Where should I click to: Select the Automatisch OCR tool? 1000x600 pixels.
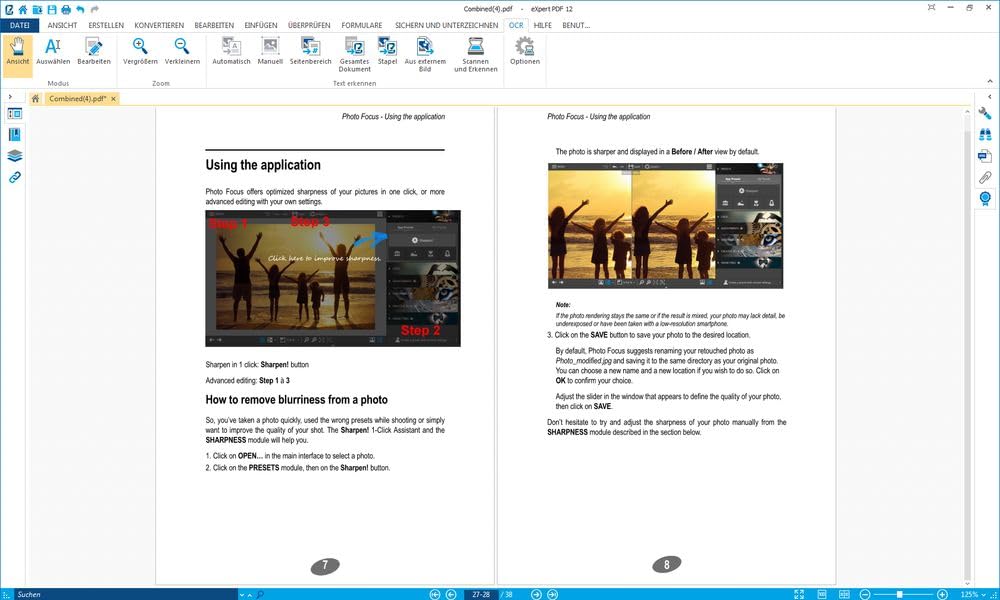231,50
